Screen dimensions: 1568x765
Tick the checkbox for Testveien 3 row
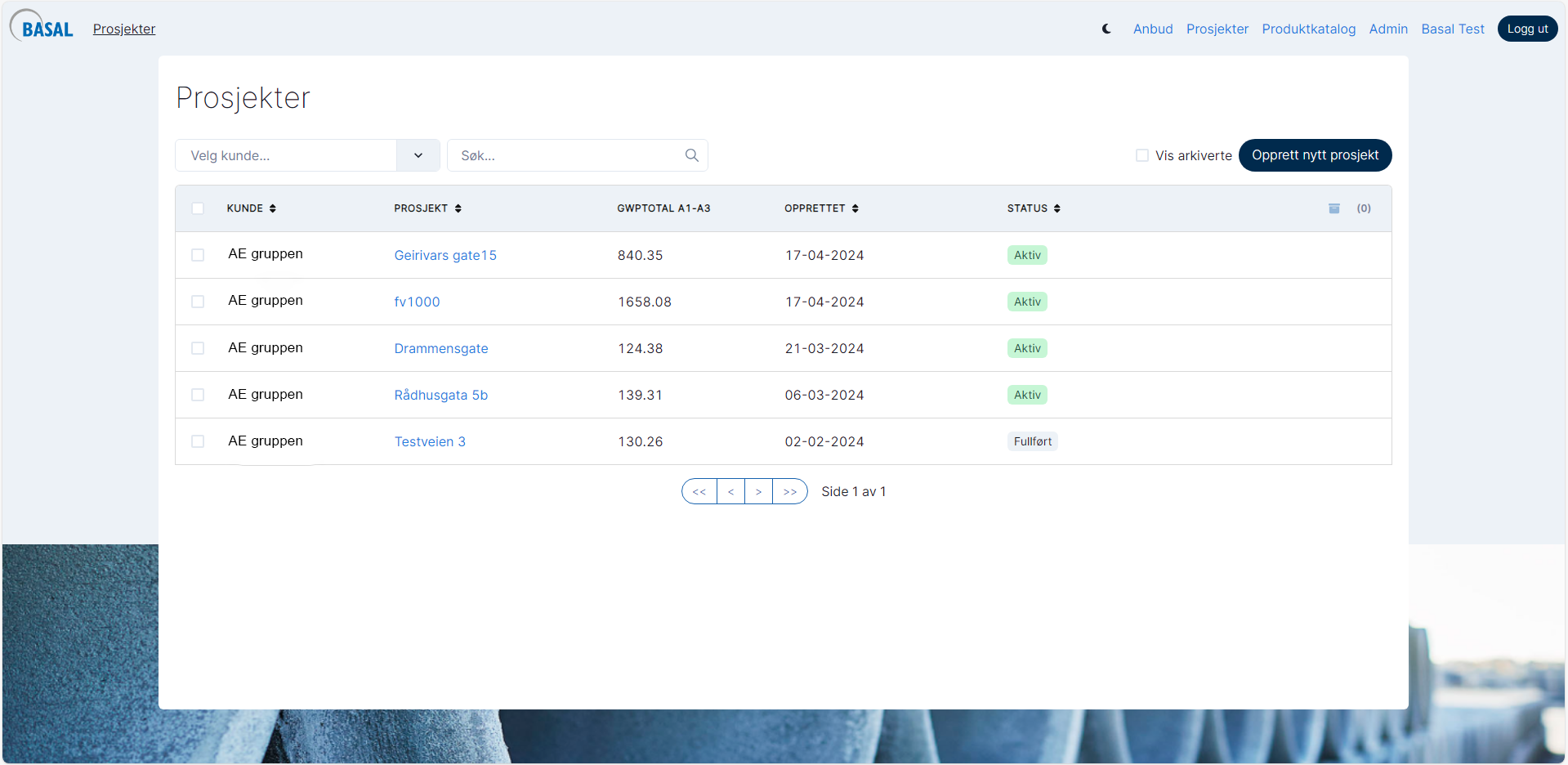[198, 441]
